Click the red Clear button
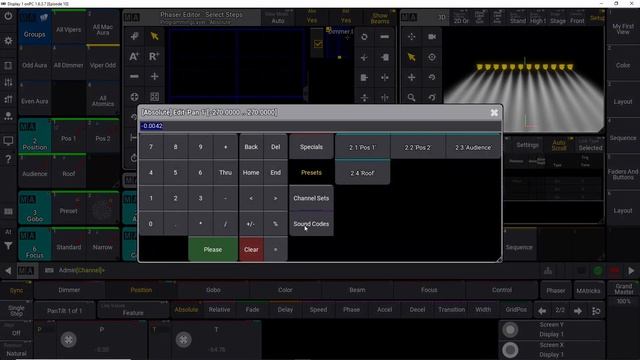 251,249
